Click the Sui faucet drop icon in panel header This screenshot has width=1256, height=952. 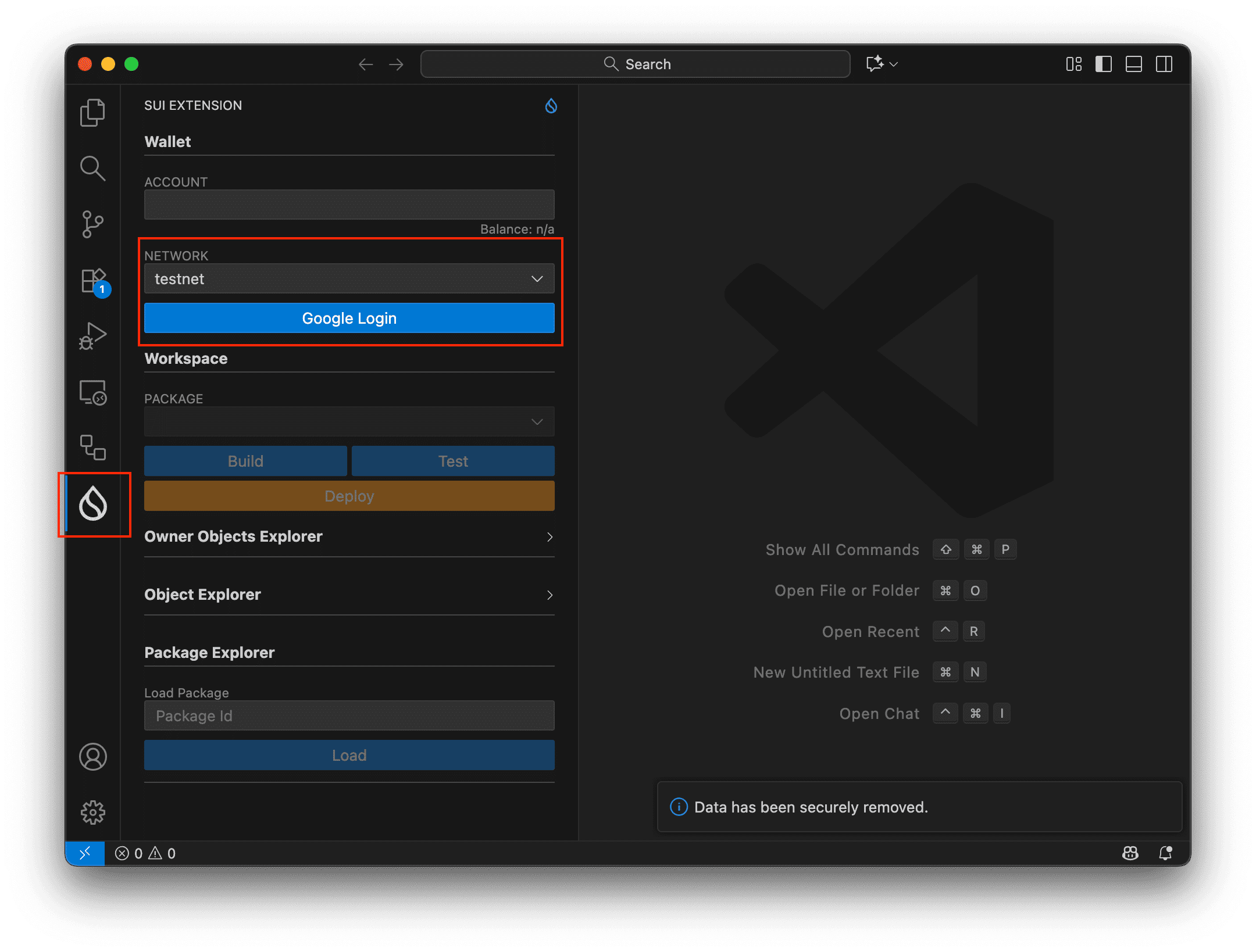550,106
